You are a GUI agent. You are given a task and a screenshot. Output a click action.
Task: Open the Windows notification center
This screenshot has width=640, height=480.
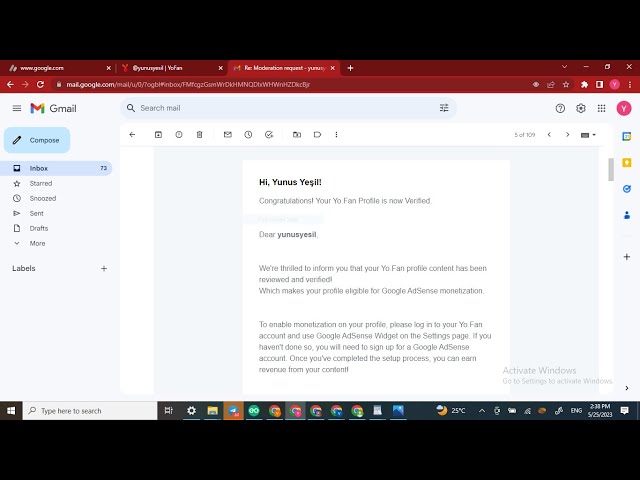point(624,411)
